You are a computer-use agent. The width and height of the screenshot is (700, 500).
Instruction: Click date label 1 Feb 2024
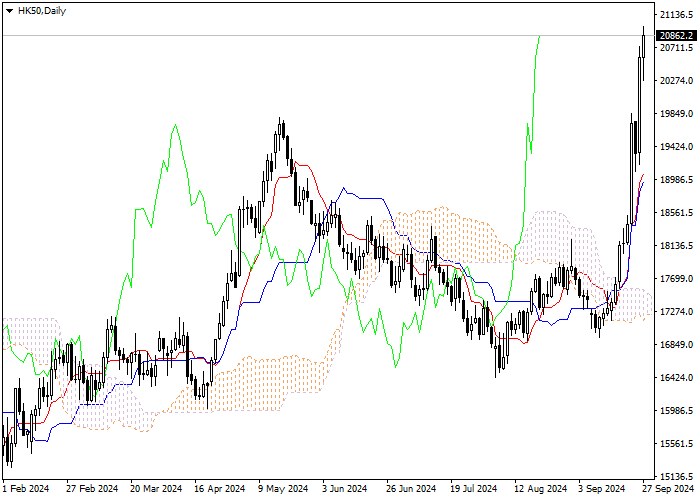coord(26,489)
